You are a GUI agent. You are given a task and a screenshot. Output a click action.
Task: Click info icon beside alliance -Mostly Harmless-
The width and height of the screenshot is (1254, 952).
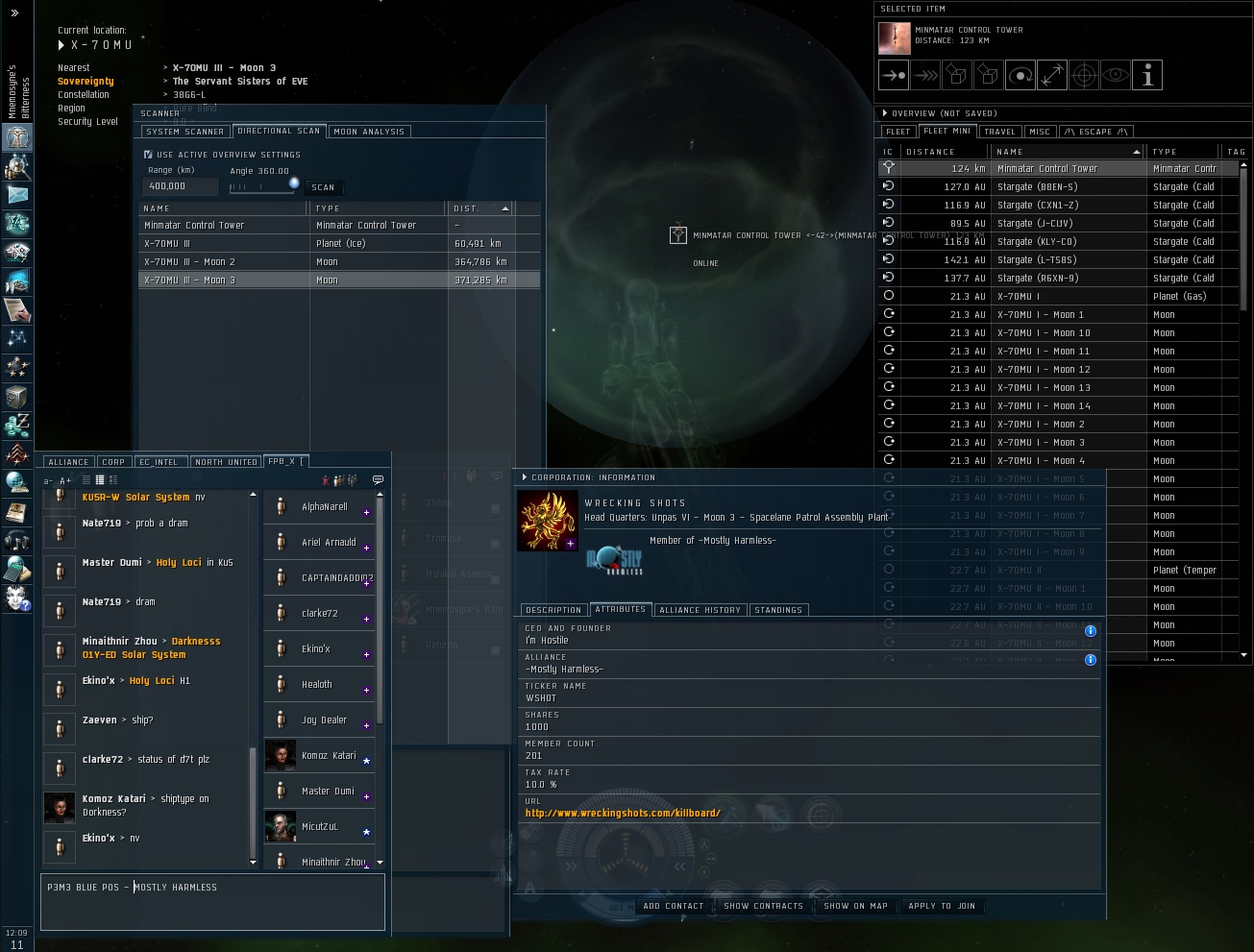pos(1091,660)
